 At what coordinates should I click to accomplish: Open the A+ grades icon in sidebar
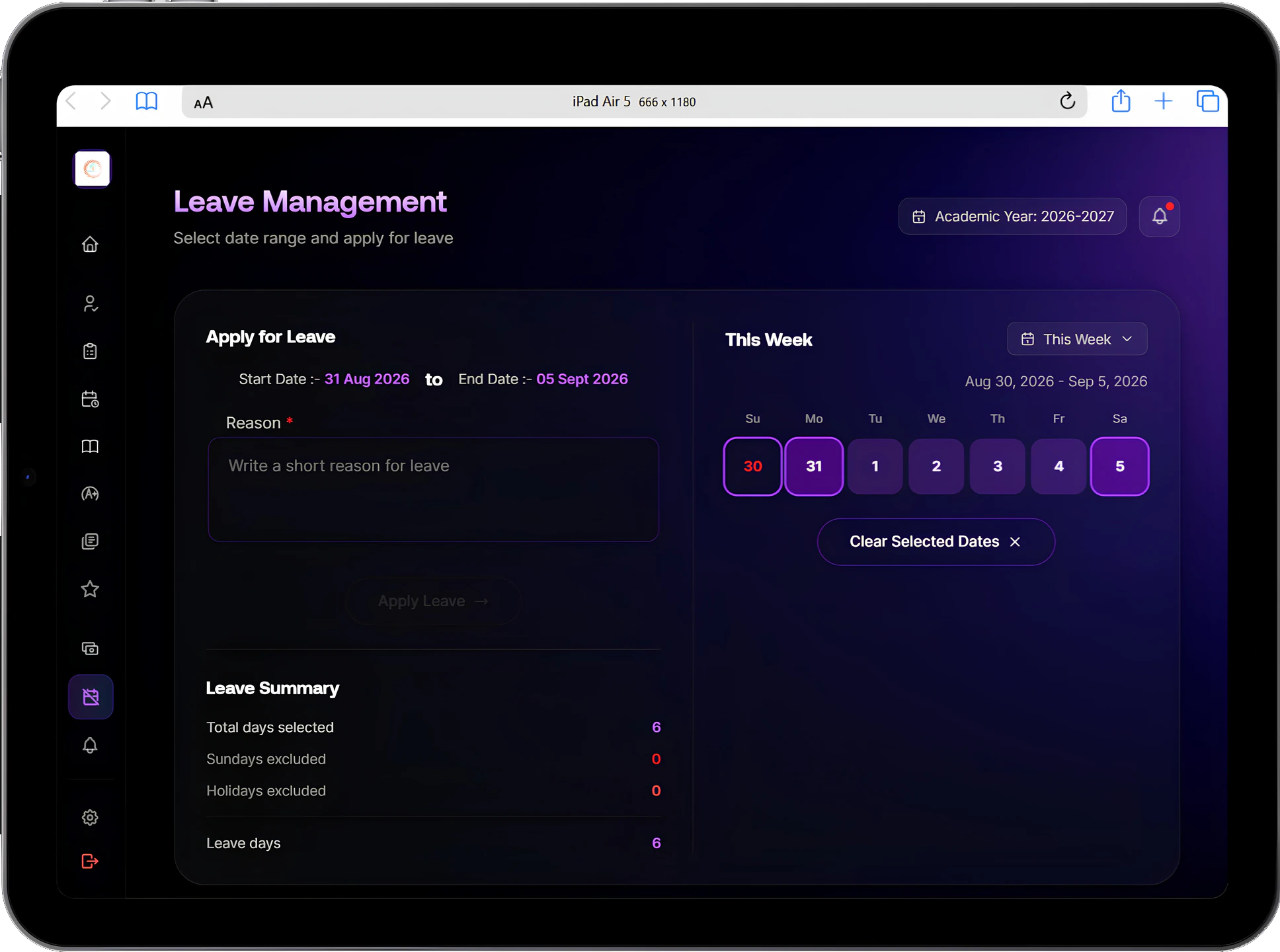pos(90,494)
